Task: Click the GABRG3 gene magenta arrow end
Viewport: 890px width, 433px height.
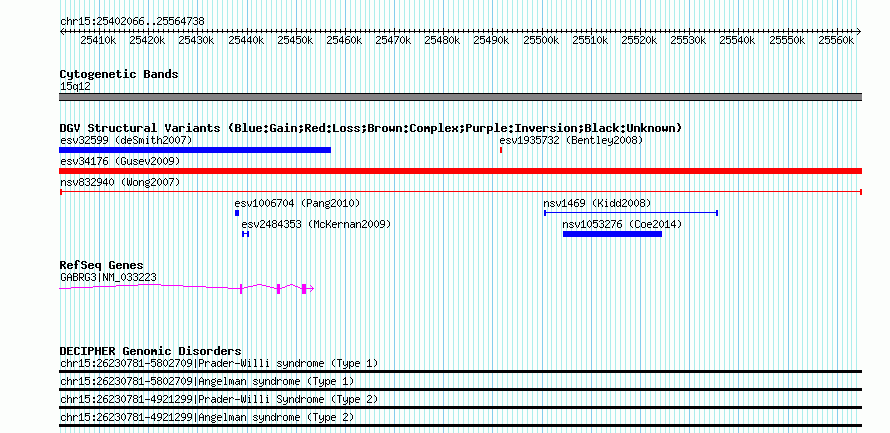Action: coord(310,289)
